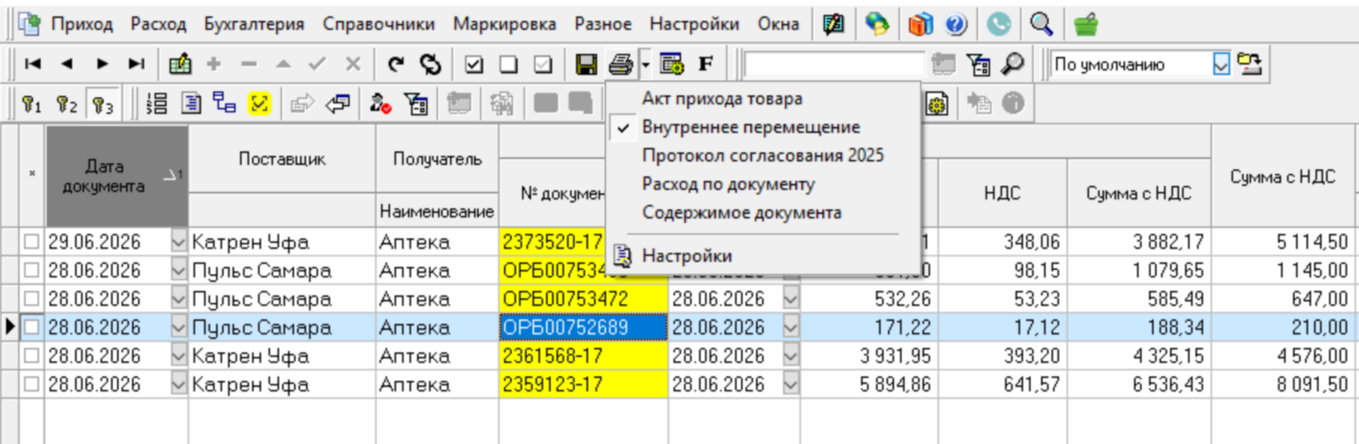The height and width of the screenshot is (444, 1359).
Task: Open right date dropdown in 2361568-17 row
Action: 790,355
